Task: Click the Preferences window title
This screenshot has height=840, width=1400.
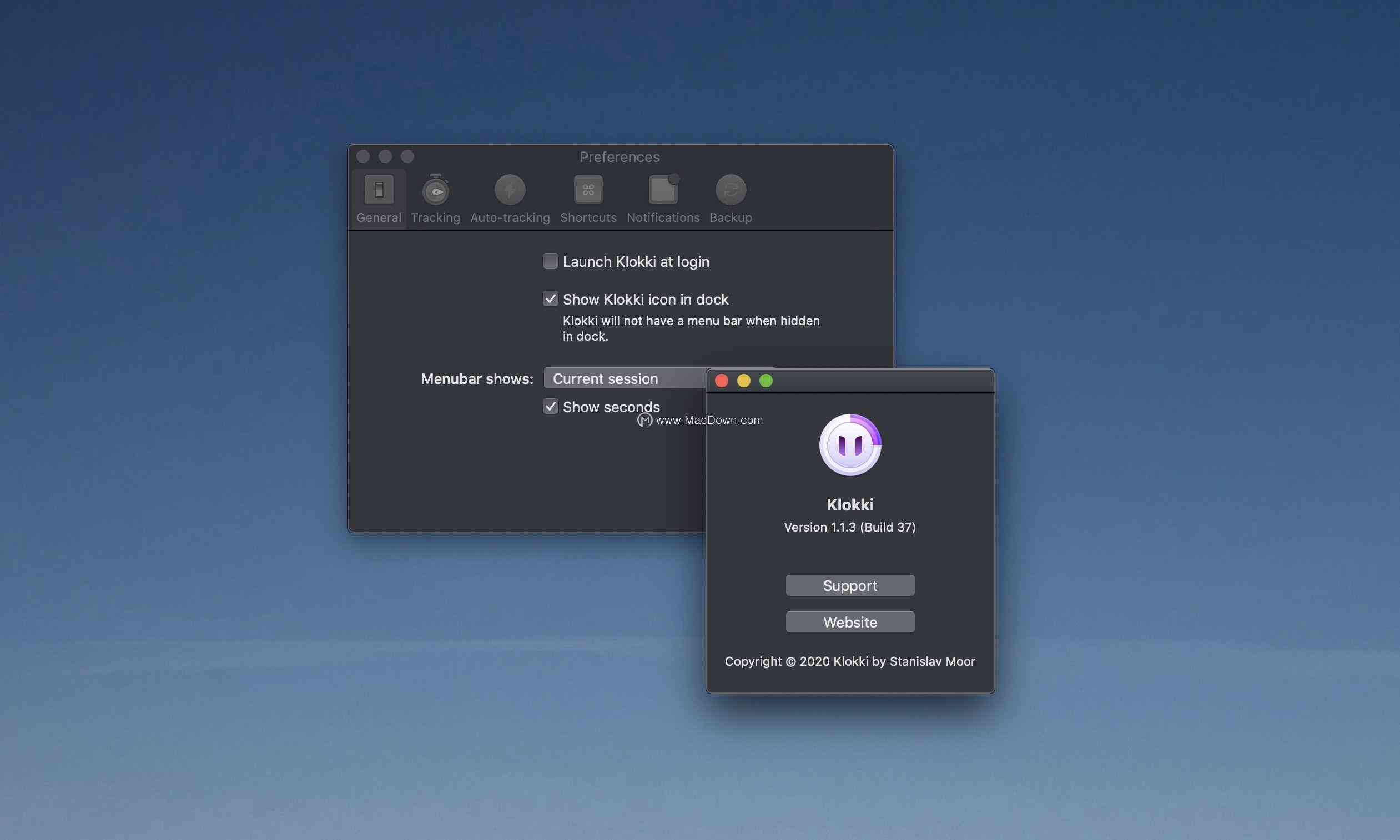Action: pos(620,157)
